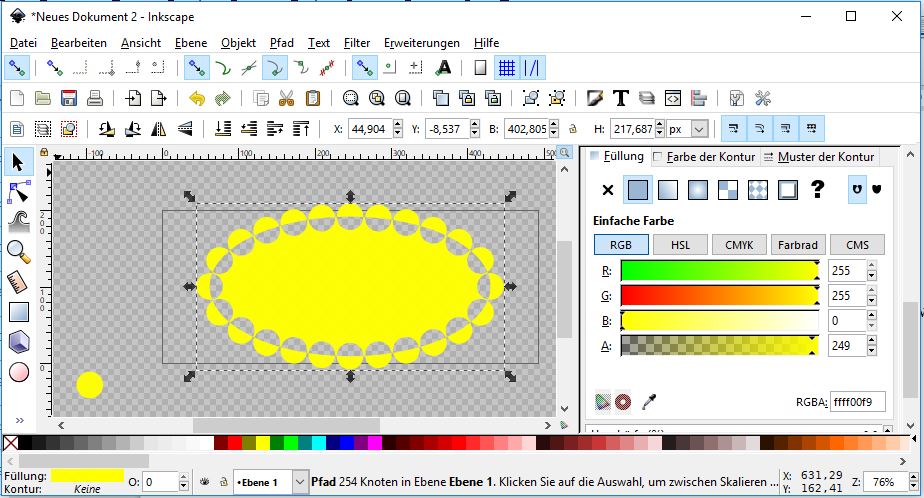924x498 pixels.
Task: Click the RGBA hex value field
Action: (857, 402)
